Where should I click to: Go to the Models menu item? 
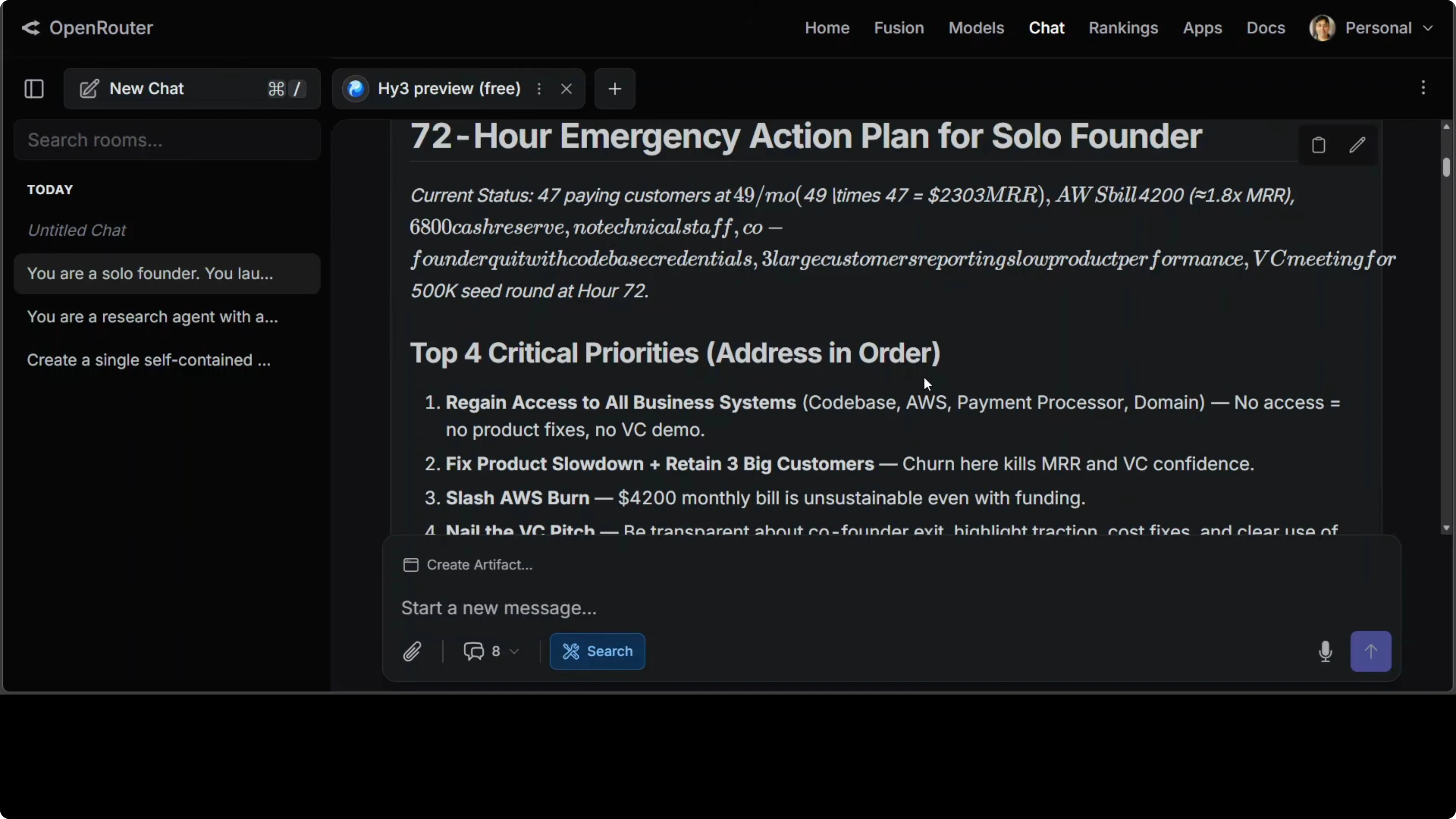click(x=976, y=28)
